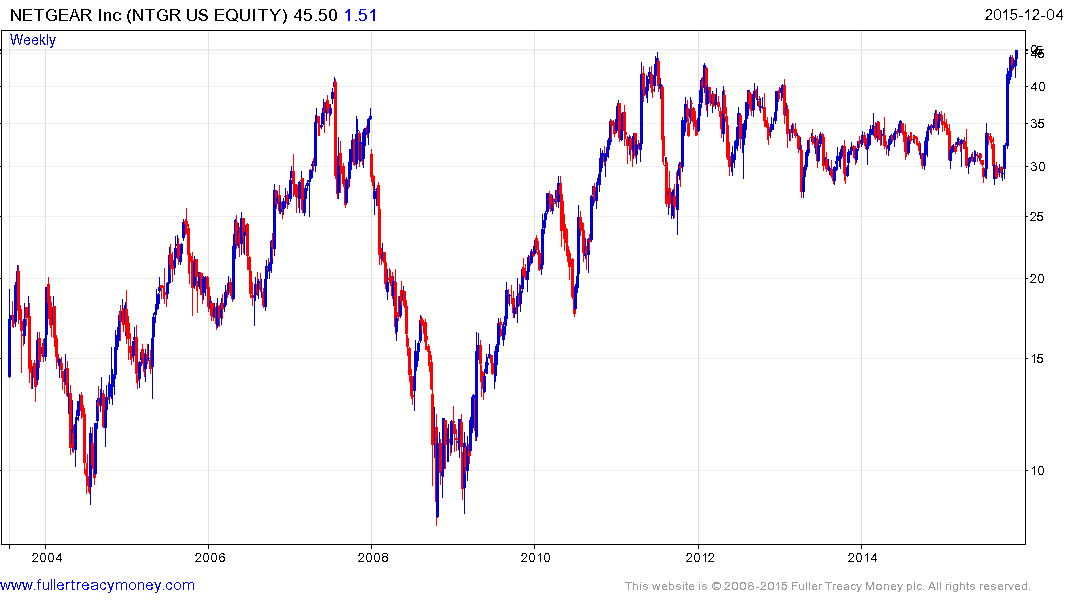Open the www.fullertreacymoney.com link
This screenshot has height=600, width=1075.
coord(97,585)
